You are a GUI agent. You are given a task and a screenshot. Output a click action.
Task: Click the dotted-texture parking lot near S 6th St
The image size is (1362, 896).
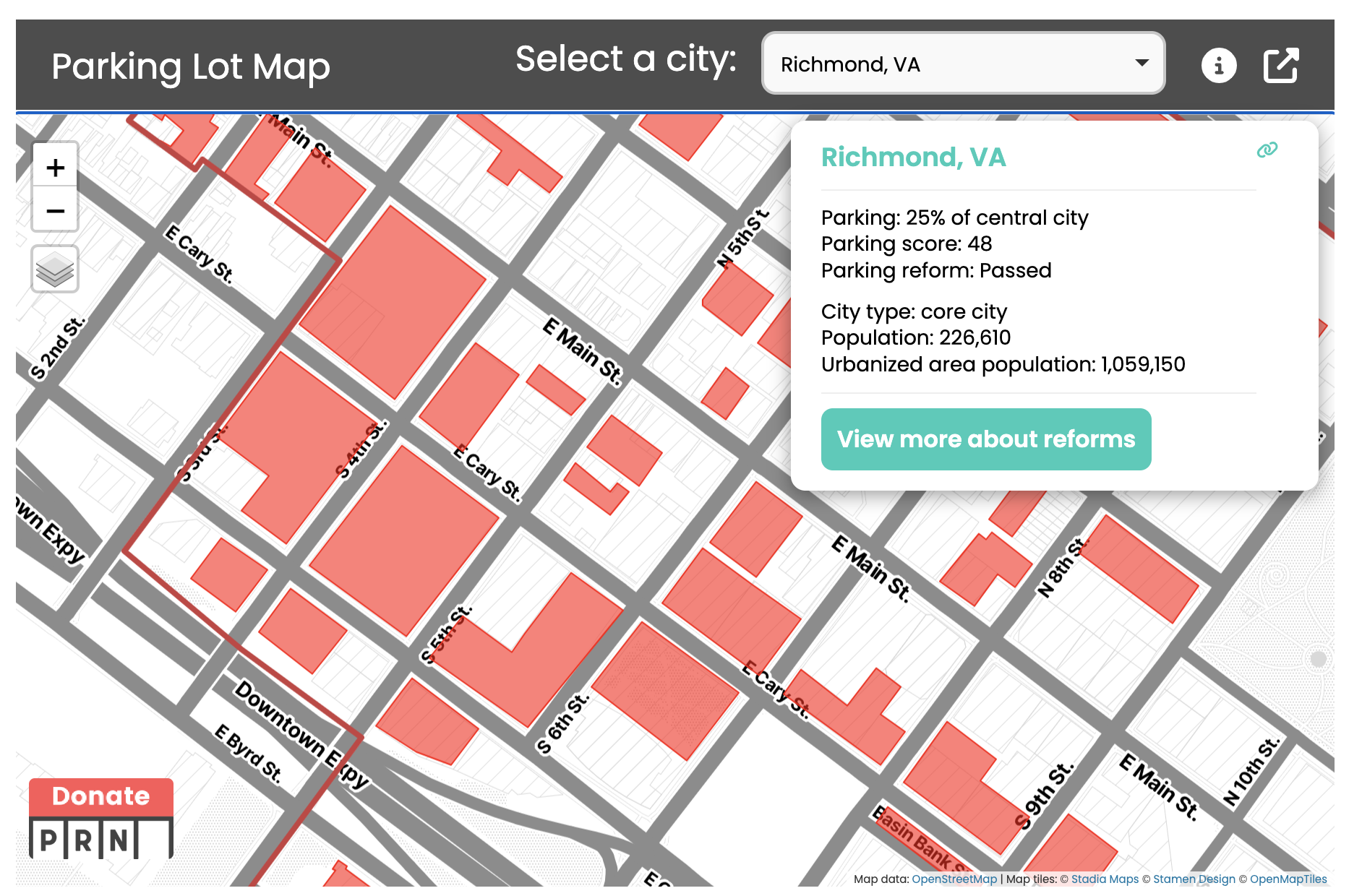(664, 690)
